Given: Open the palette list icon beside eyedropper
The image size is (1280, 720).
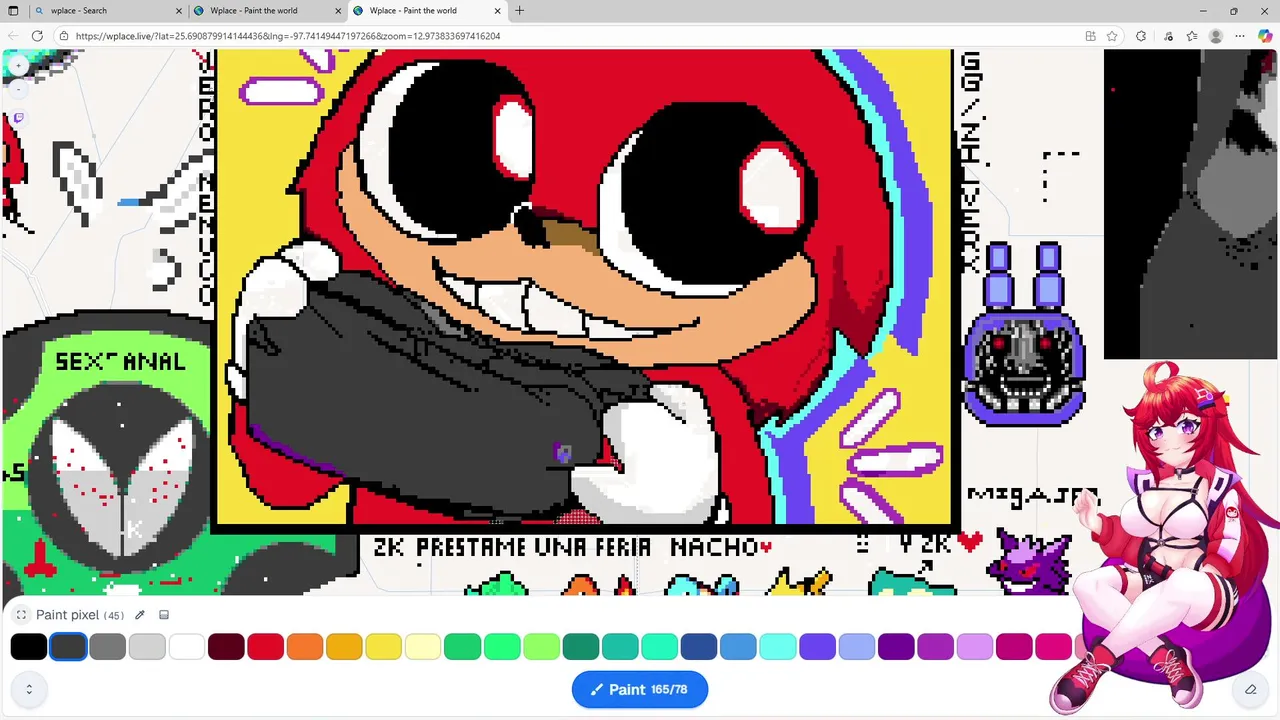Looking at the screenshot, I should pos(164,615).
